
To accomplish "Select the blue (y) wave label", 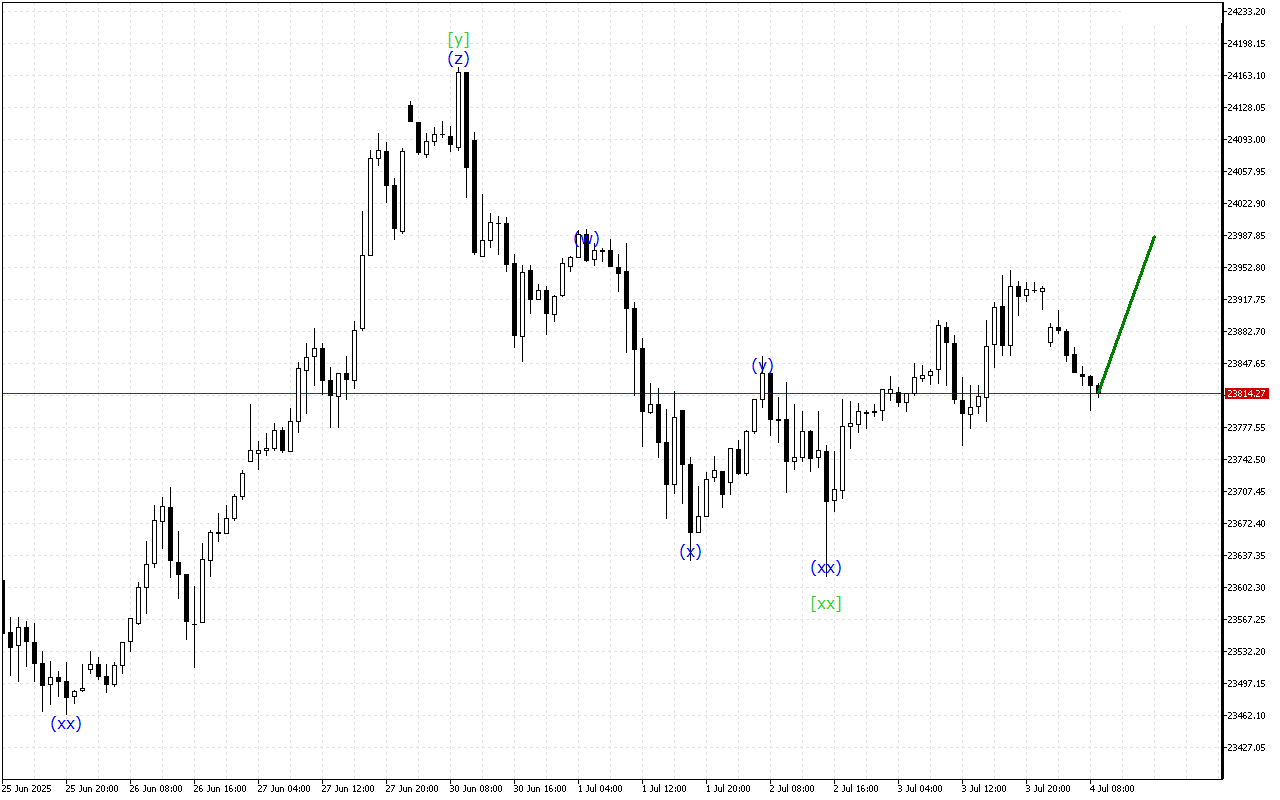I will pos(763,365).
